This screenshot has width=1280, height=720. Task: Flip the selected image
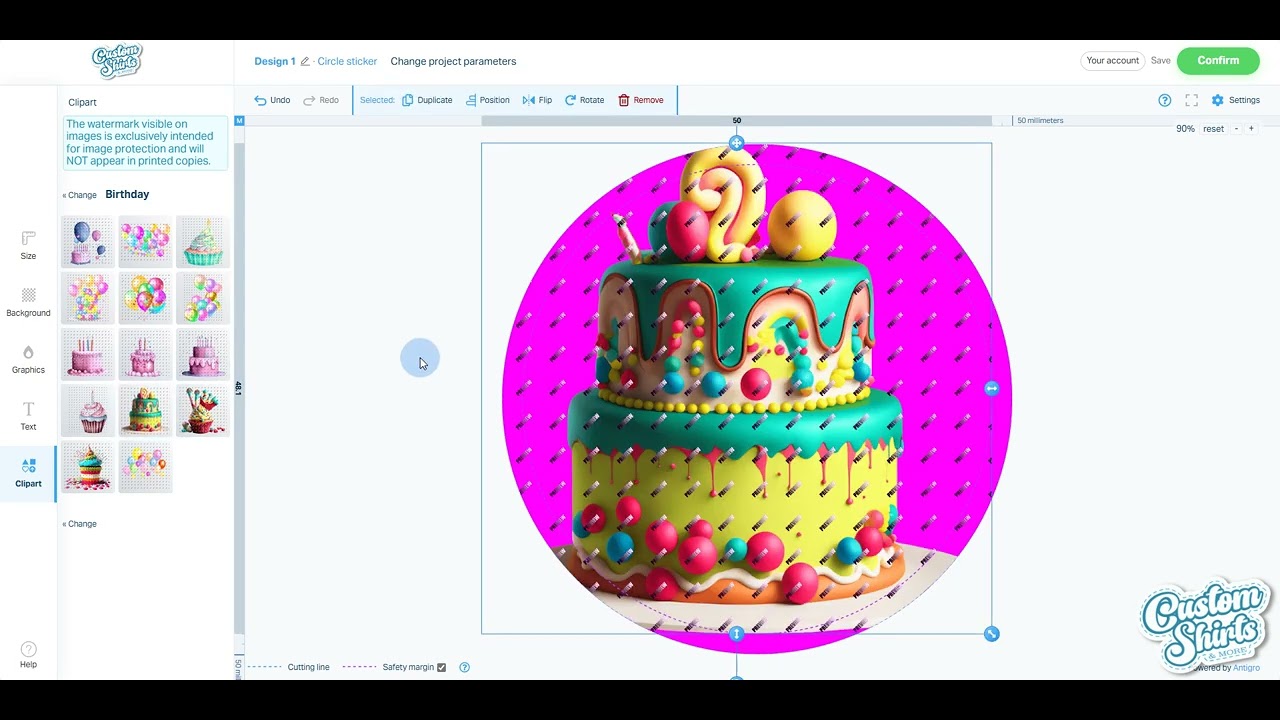point(537,100)
